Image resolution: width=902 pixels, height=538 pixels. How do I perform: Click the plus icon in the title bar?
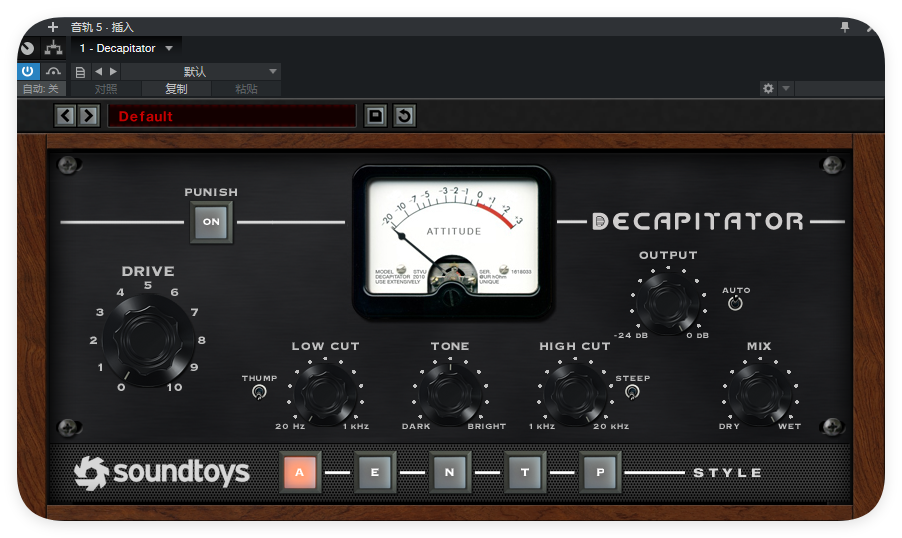pyautogui.click(x=53, y=27)
